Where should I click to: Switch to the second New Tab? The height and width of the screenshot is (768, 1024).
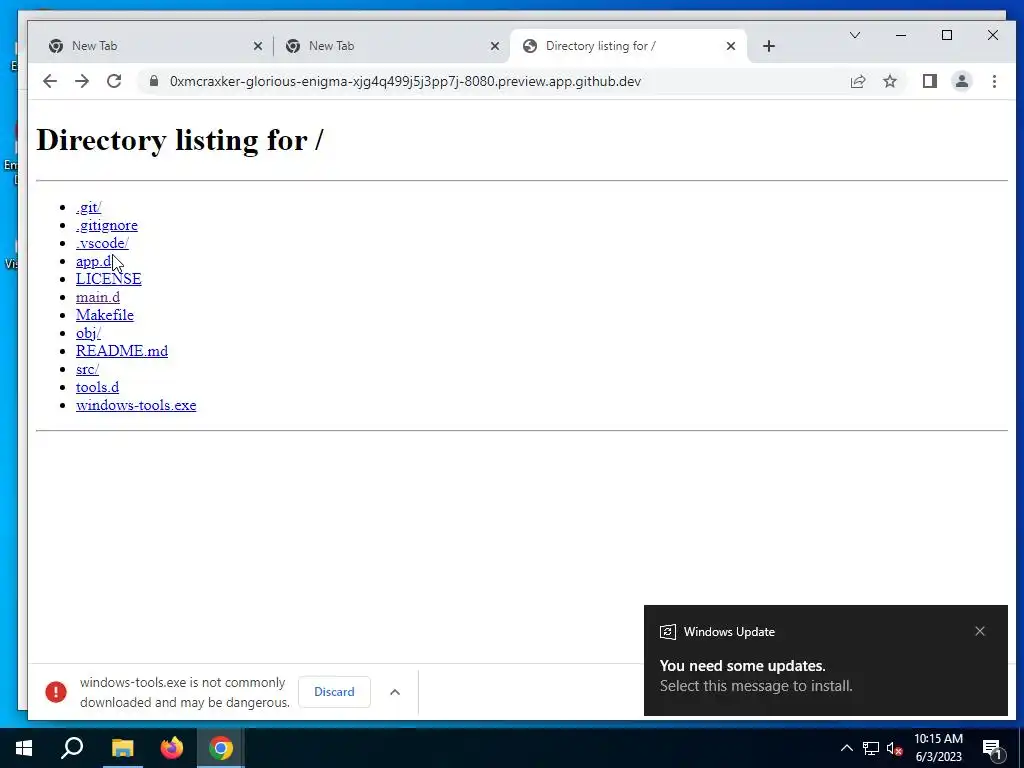[x=392, y=46]
